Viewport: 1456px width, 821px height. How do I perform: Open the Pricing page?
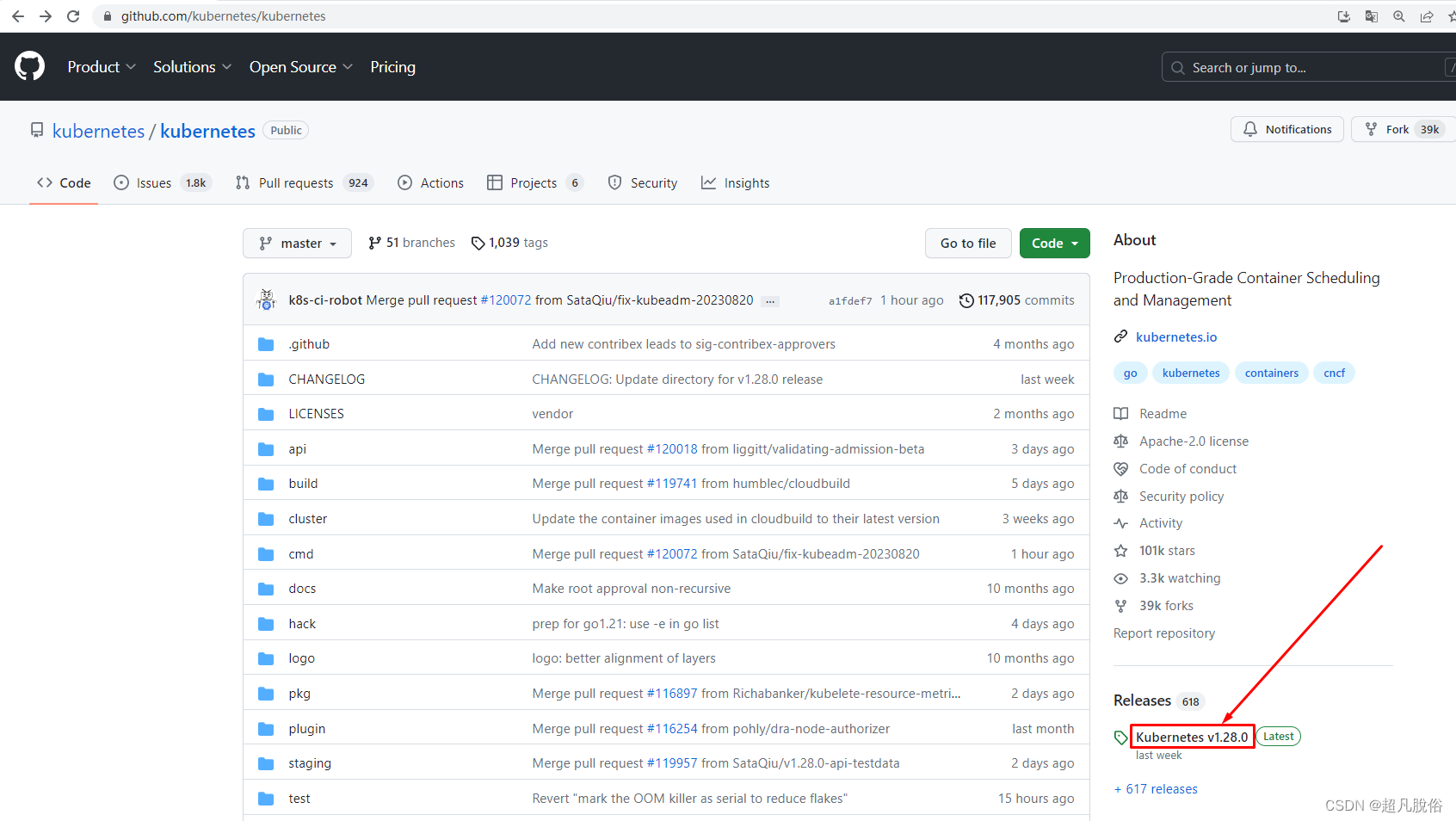pyautogui.click(x=392, y=67)
